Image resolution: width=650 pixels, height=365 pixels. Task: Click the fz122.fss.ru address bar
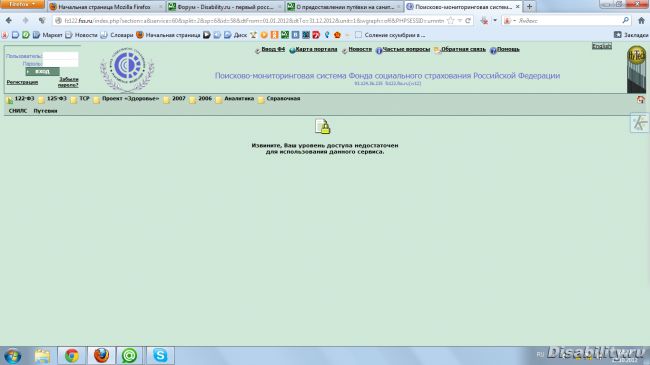(x=253, y=20)
